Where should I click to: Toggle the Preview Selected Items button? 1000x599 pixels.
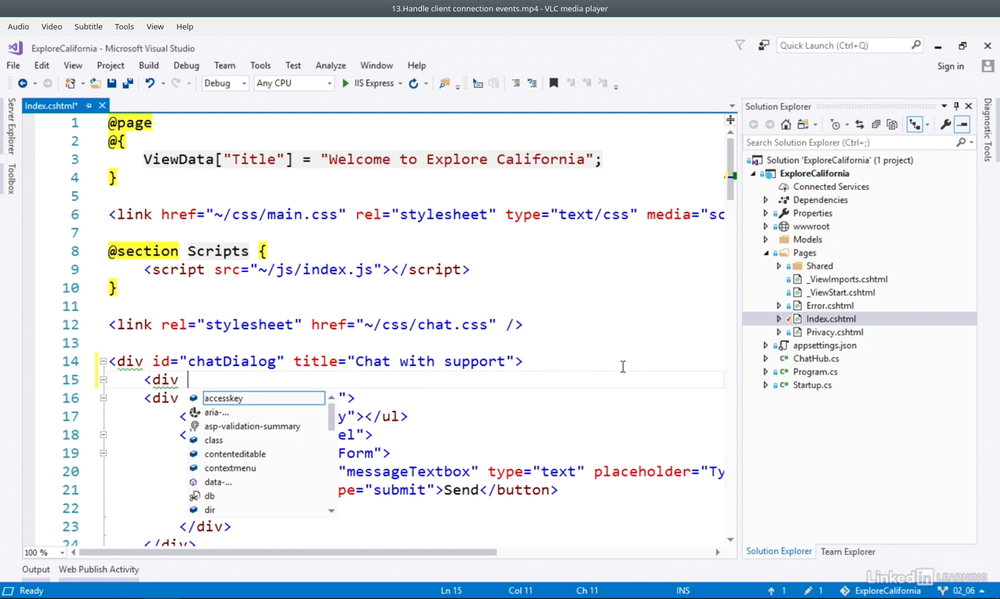[962, 124]
